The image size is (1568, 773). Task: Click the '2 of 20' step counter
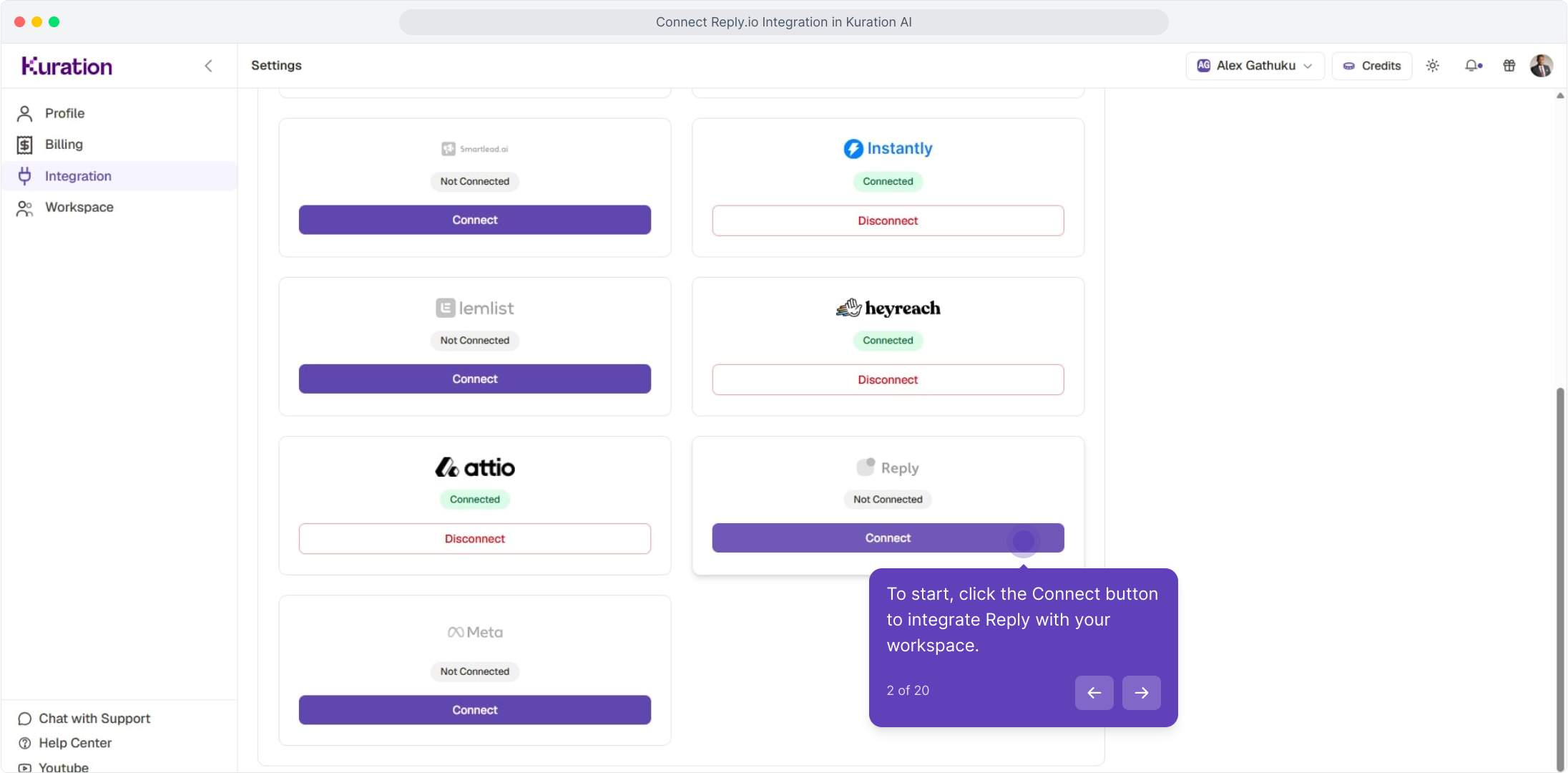point(908,690)
